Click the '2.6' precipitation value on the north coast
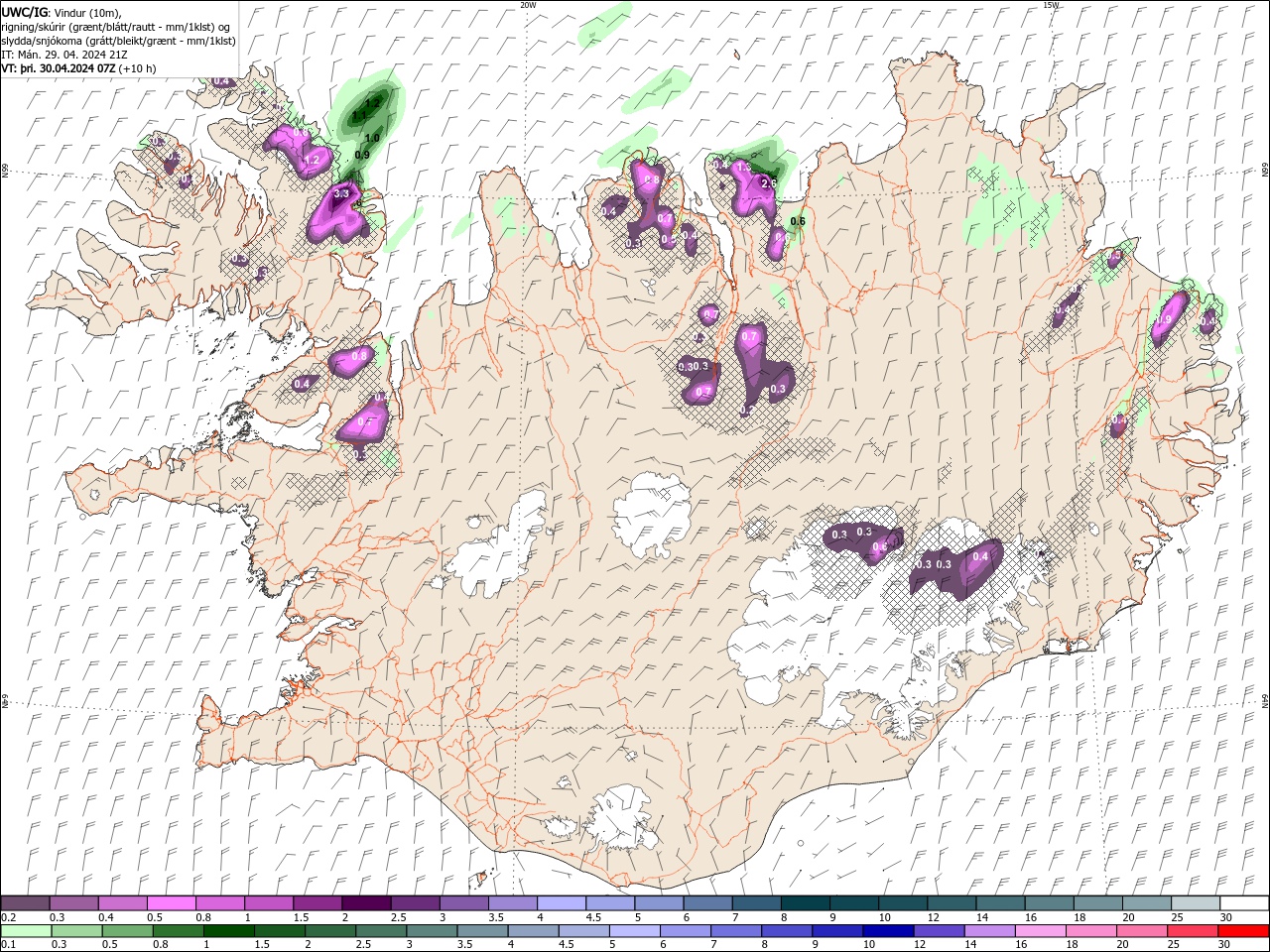The width and height of the screenshot is (1270, 952). (x=768, y=183)
